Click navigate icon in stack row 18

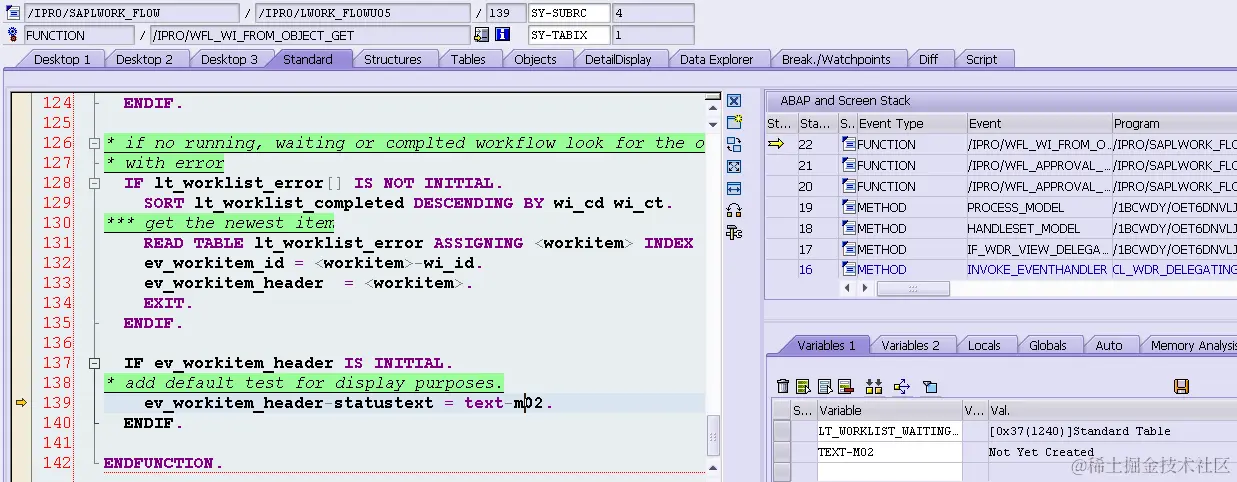pyautogui.click(x=849, y=228)
